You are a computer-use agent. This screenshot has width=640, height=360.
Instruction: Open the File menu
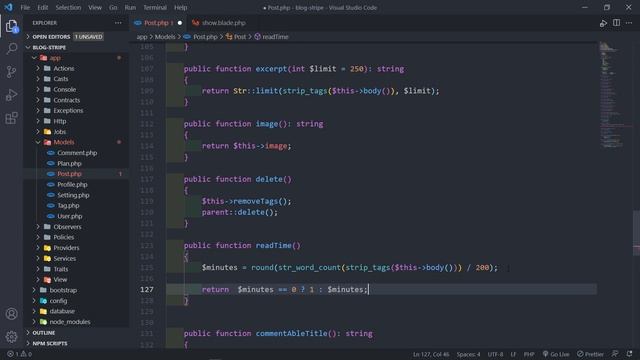[x=25, y=7]
